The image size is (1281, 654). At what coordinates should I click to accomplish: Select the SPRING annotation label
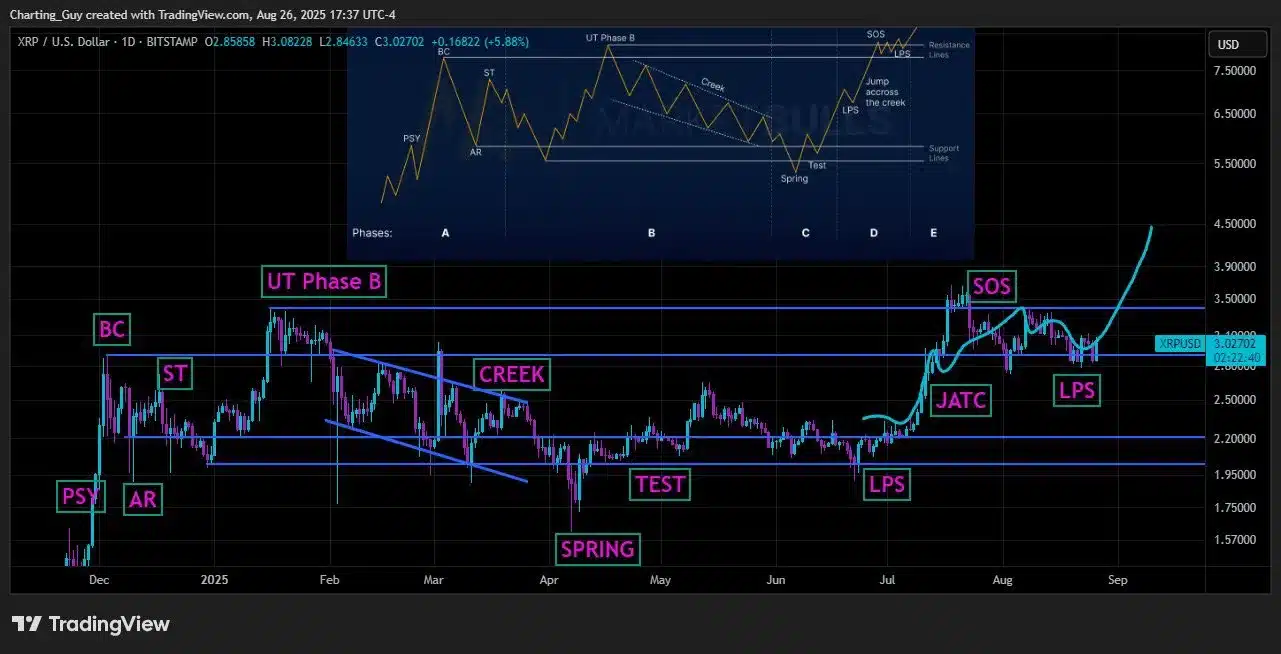click(x=597, y=549)
